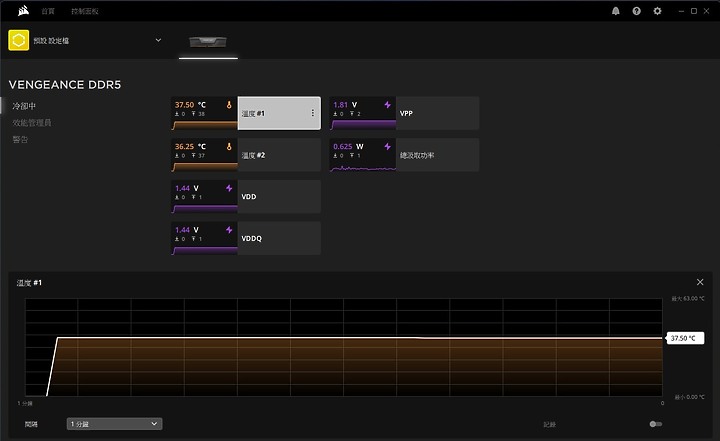Select the 溫度 #1 sensor card
This screenshot has width=720, height=441.
click(246, 113)
